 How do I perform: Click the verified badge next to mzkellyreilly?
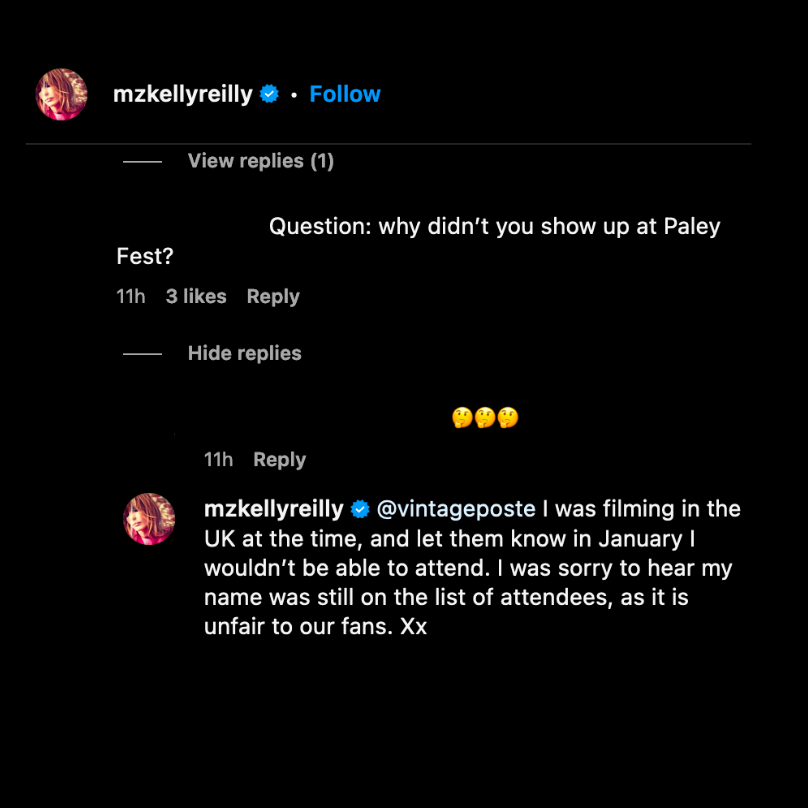pyautogui.click(x=268, y=93)
